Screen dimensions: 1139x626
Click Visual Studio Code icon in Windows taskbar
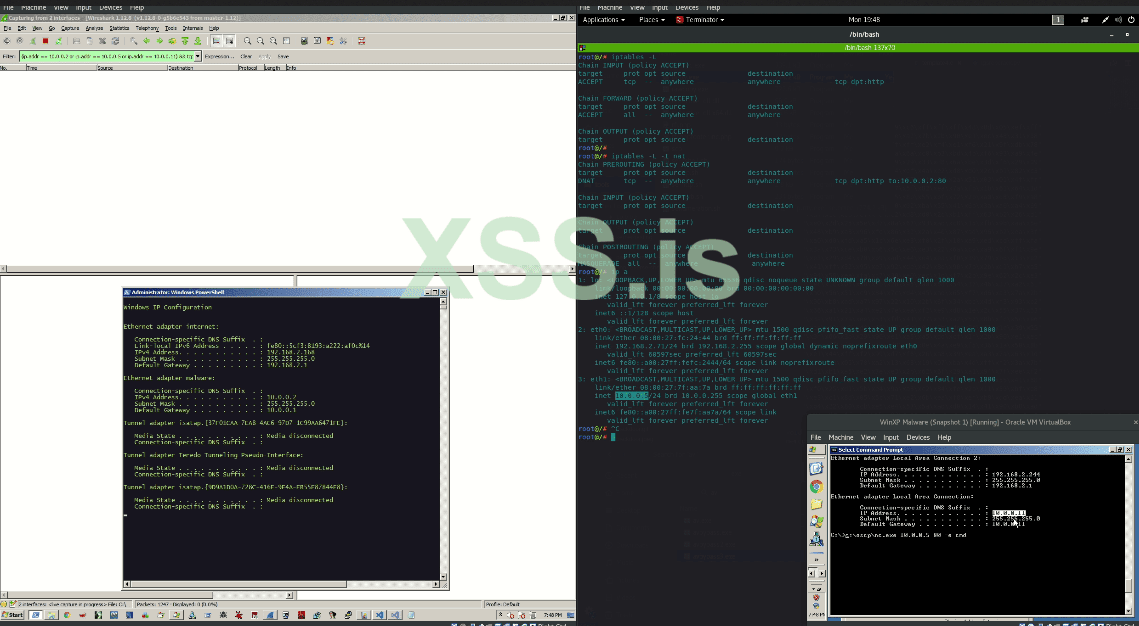tap(378, 614)
